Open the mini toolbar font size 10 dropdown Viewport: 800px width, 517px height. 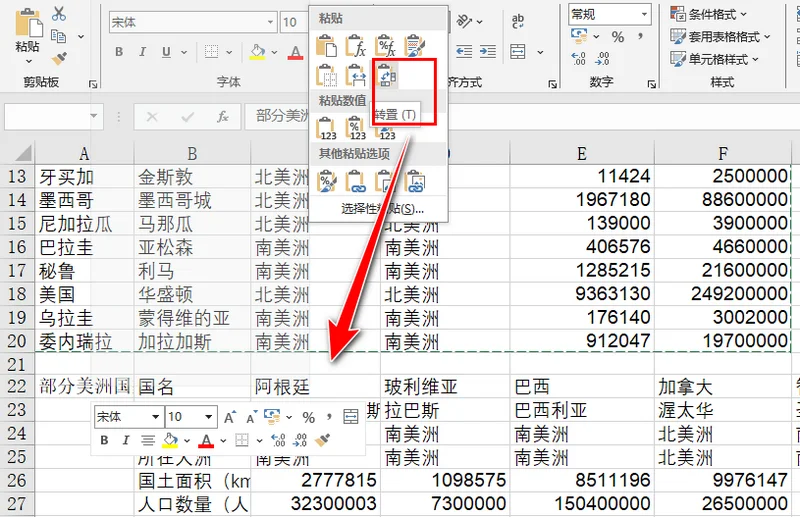[208, 417]
